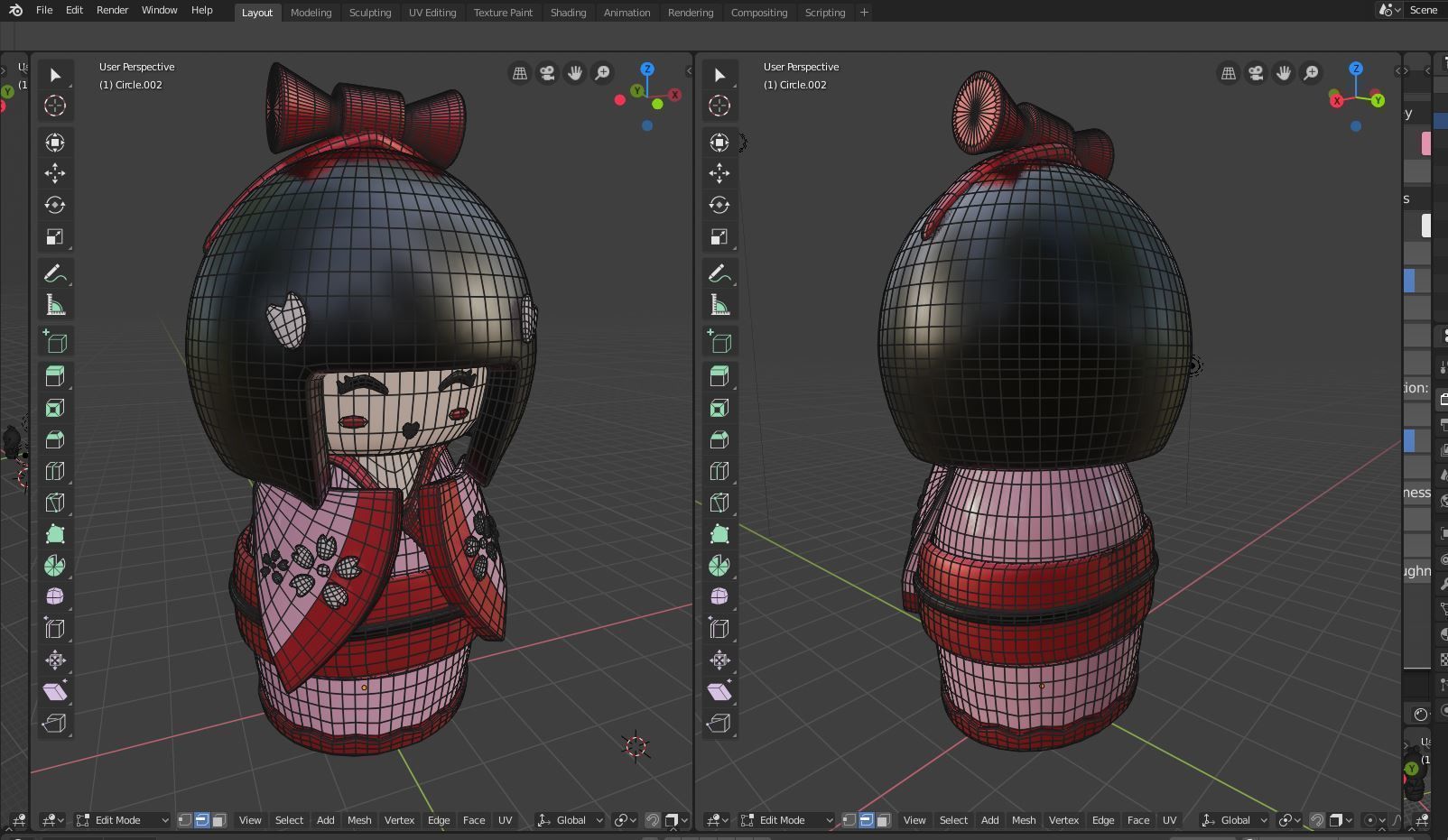
Task: Open UV menu in right viewport header
Action: [x=1169, y=820]
